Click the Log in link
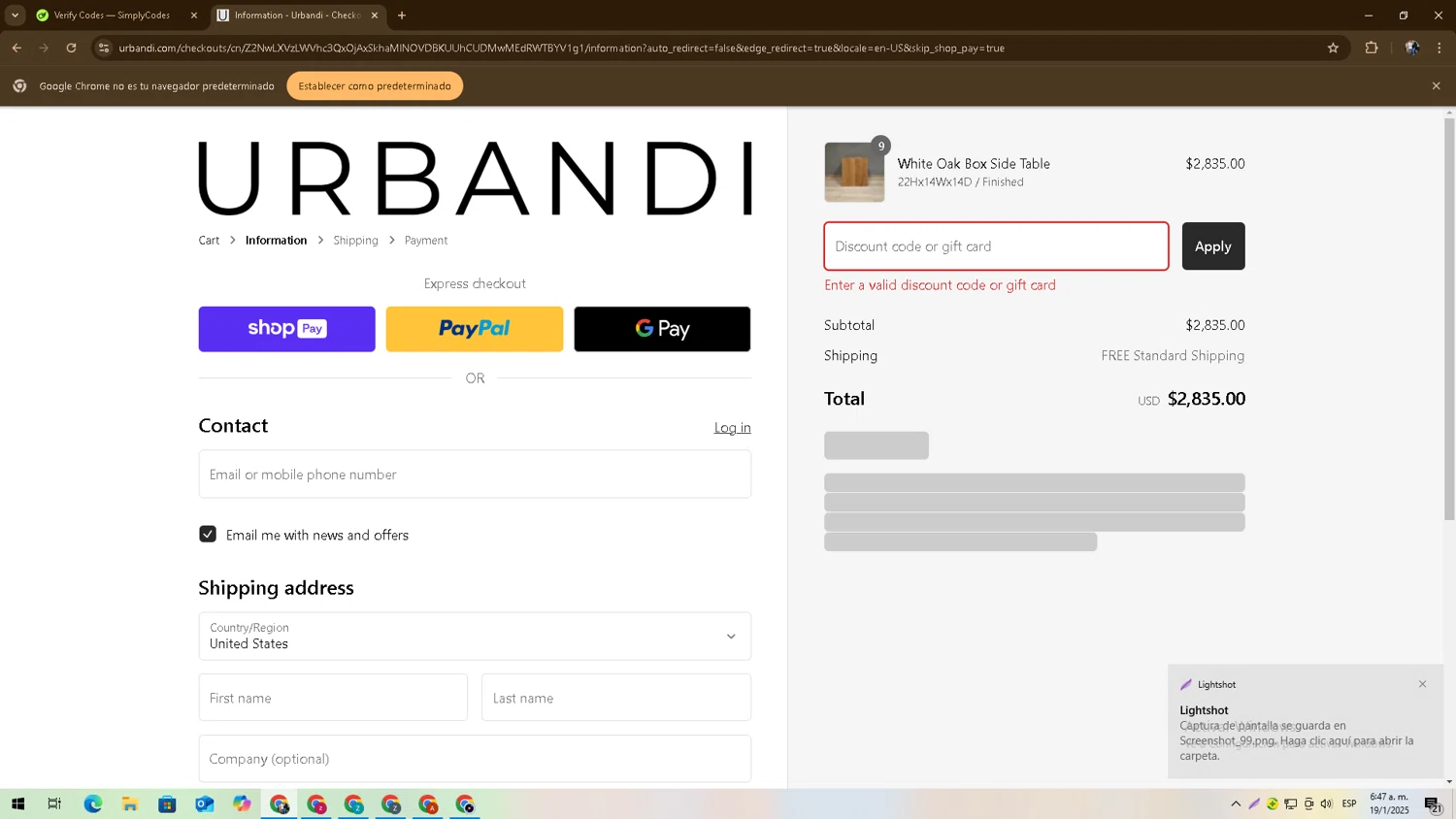This screenshot has height=819, width=1456. tap(732, 428)
